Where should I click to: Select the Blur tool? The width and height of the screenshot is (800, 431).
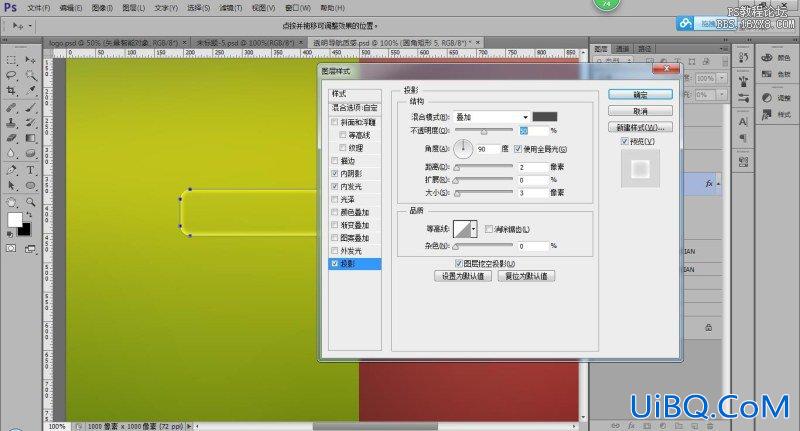click(11, 154)
